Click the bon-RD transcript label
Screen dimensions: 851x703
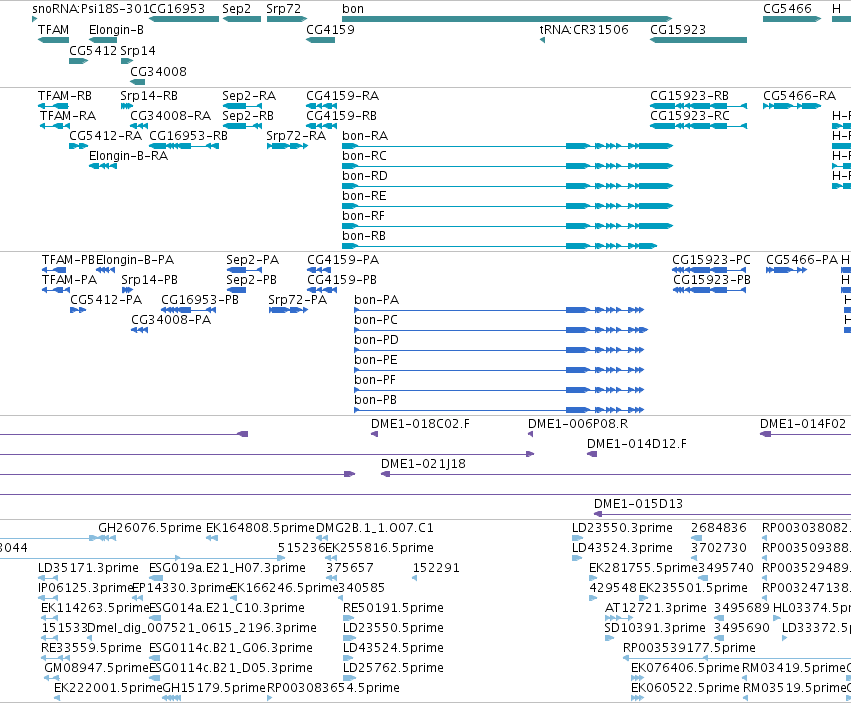[365, 176]
